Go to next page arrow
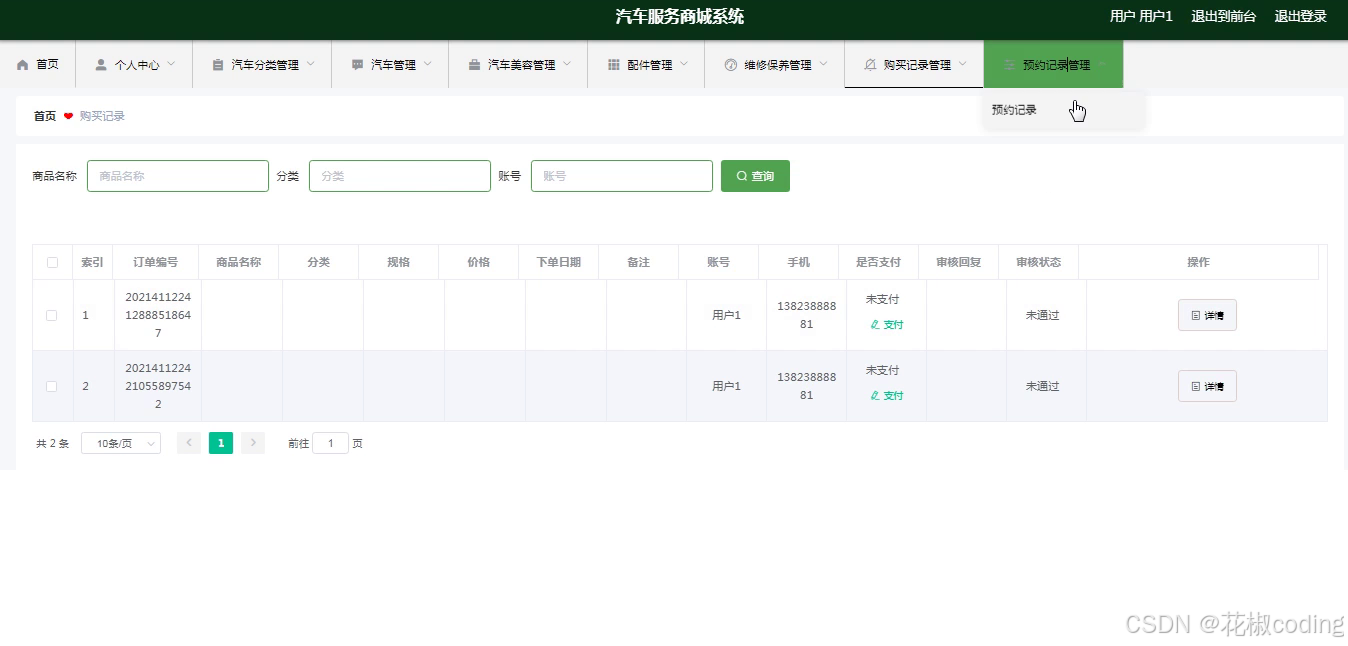 coord(253,443)
